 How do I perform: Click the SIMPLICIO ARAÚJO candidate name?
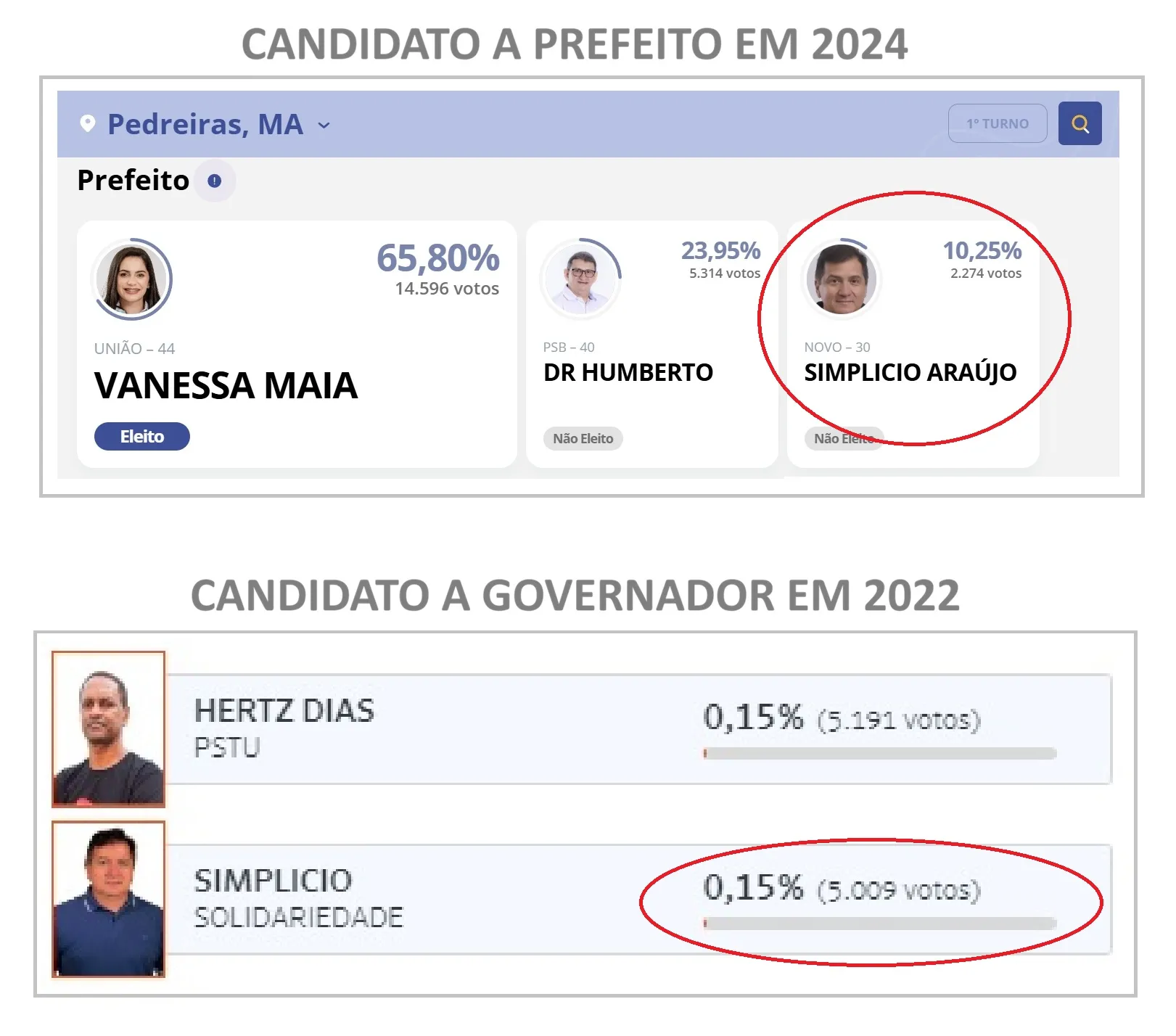[910, 373]
